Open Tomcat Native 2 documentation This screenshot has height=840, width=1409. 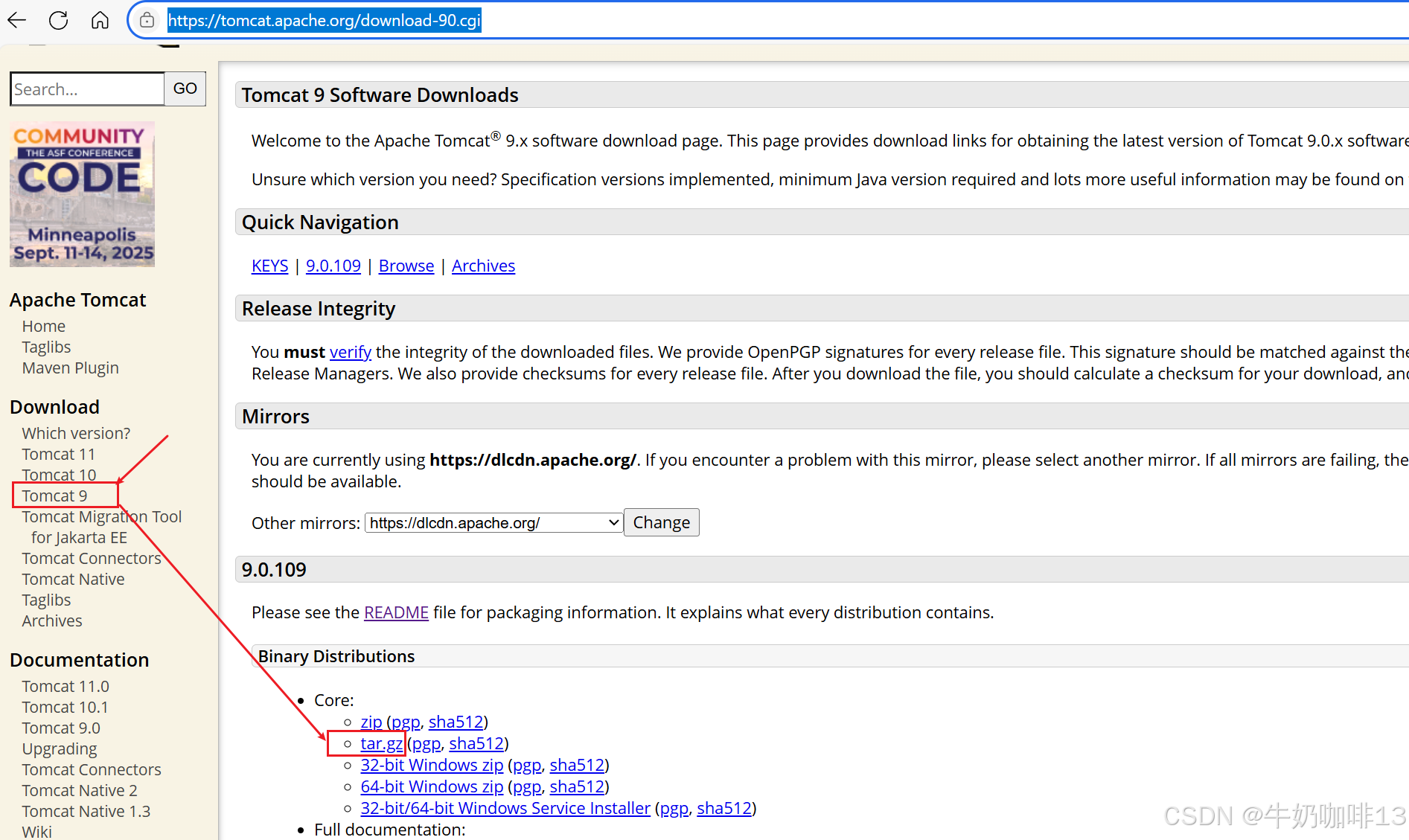[x=80, y=790]
